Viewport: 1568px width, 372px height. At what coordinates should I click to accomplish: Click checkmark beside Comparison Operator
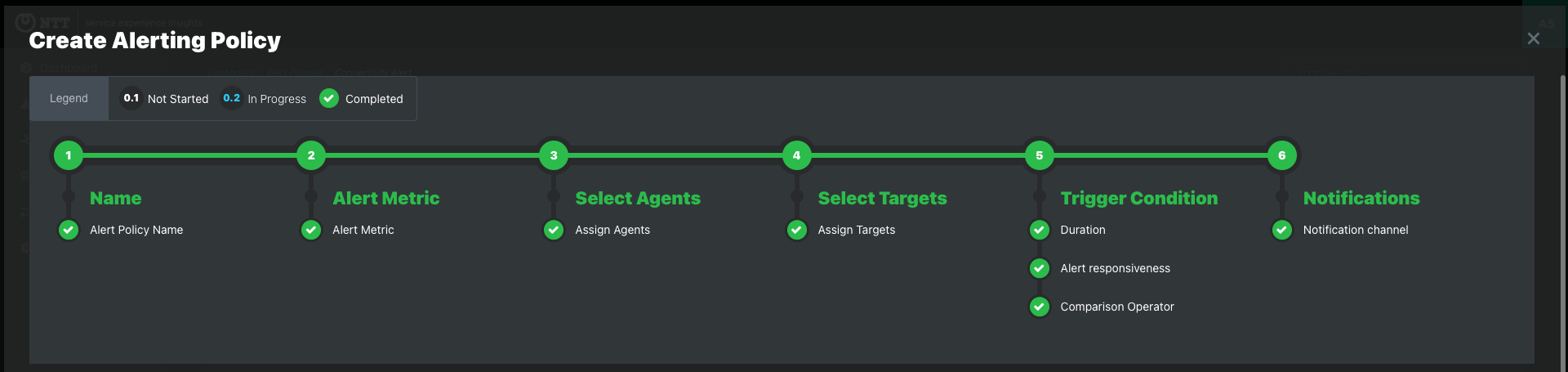click(1039, 307)
